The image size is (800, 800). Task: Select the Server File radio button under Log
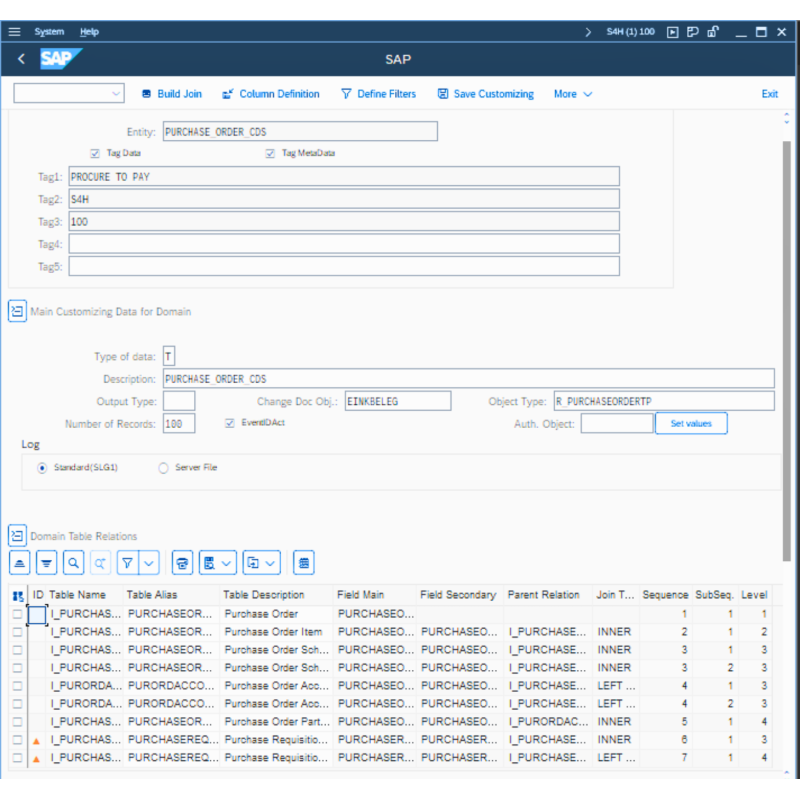163,467
